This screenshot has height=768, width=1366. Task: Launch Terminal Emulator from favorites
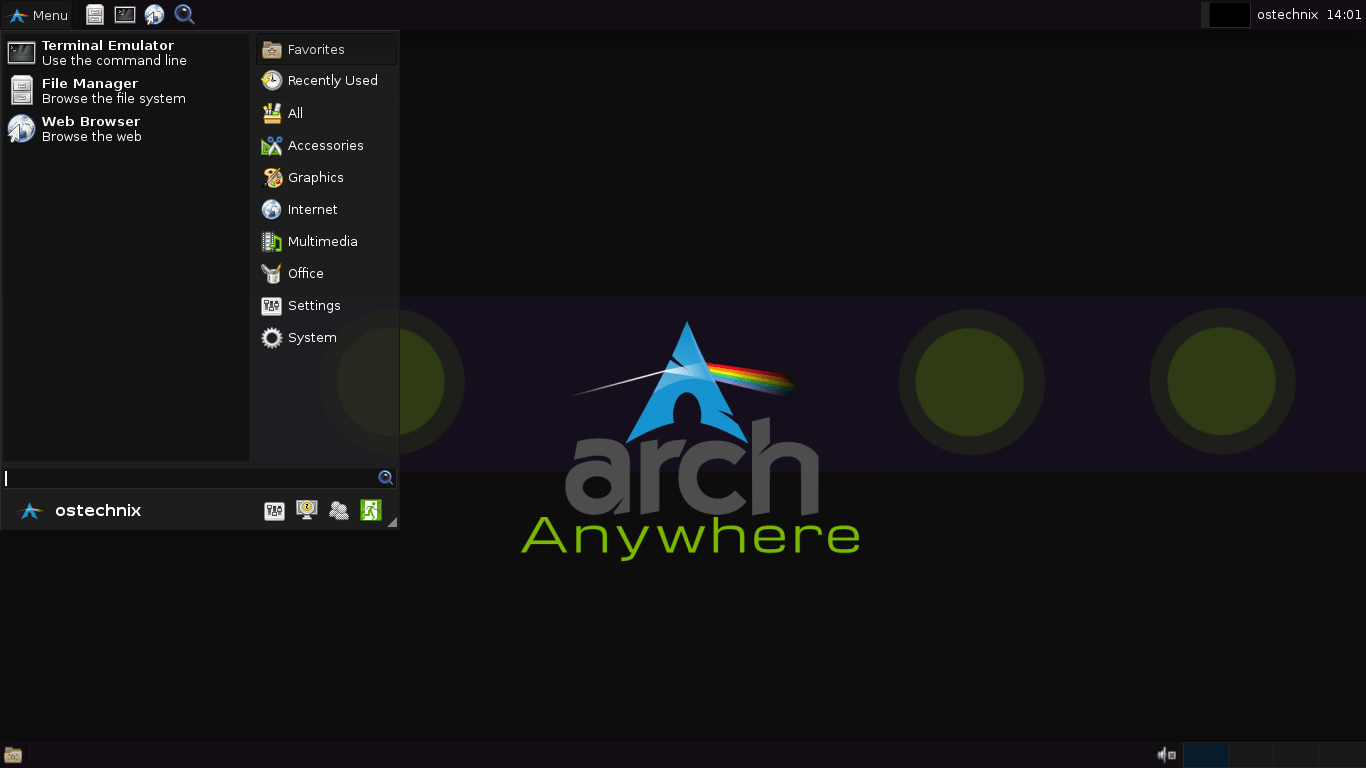pyautogui.click(x=126, y=53)
